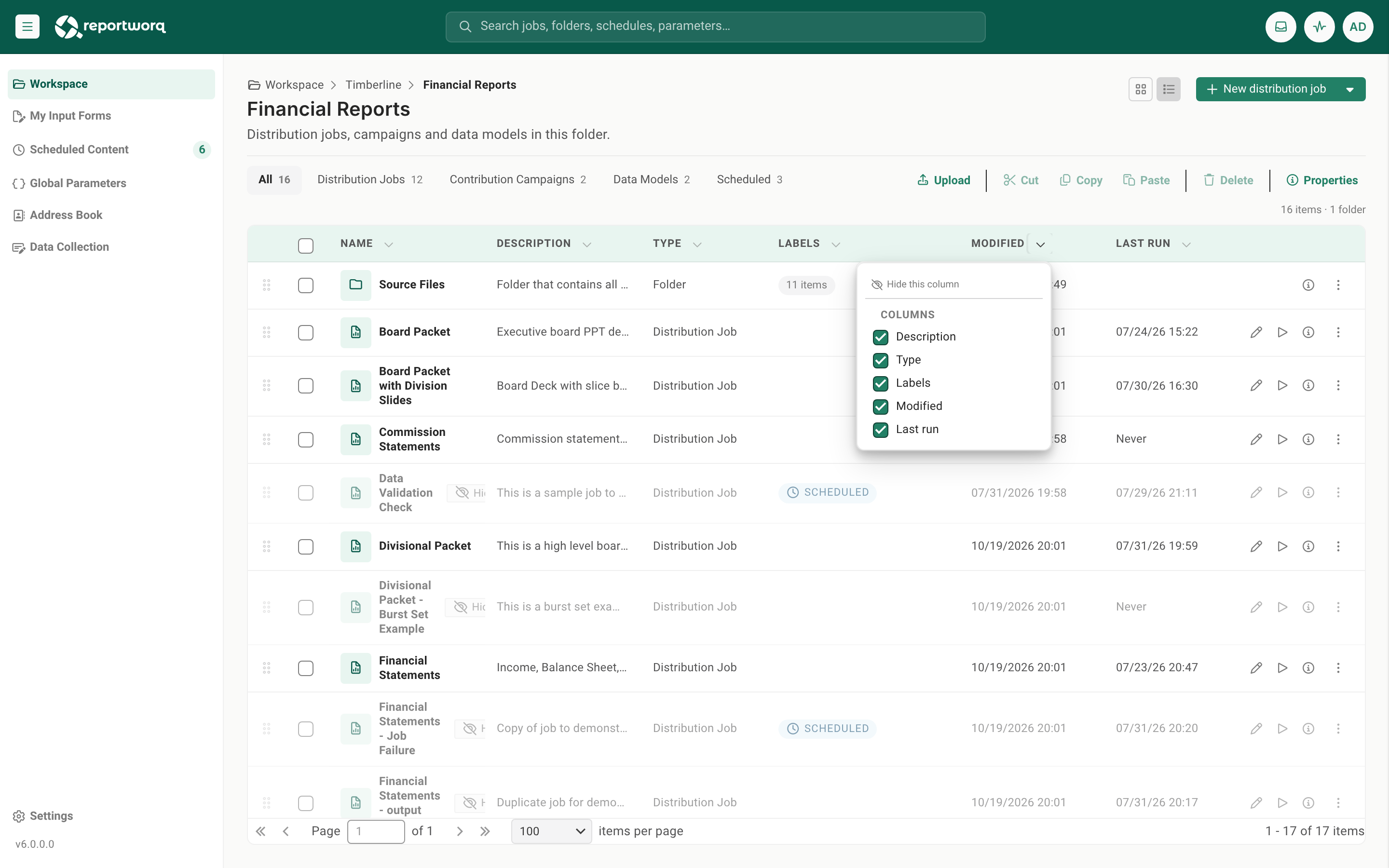The width and height of the screenshot is (1389, 868).
Task: Open Timberline in the breadcrumb
Action: 373,85
